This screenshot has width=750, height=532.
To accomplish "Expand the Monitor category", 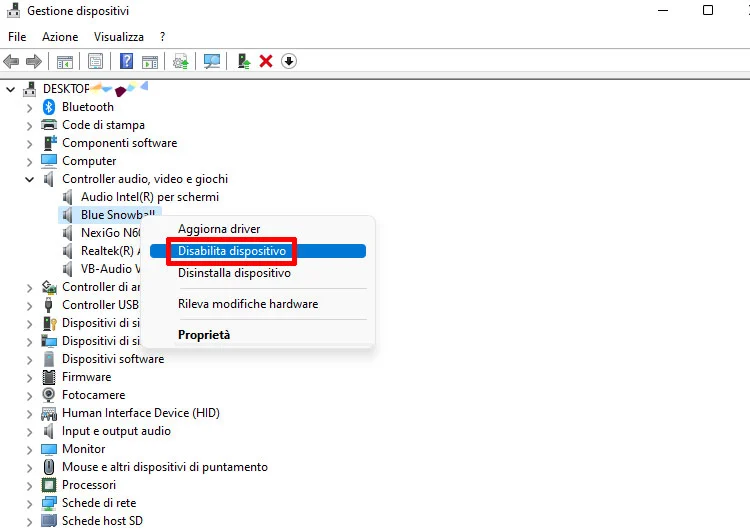I will click(x=30, y=450).
